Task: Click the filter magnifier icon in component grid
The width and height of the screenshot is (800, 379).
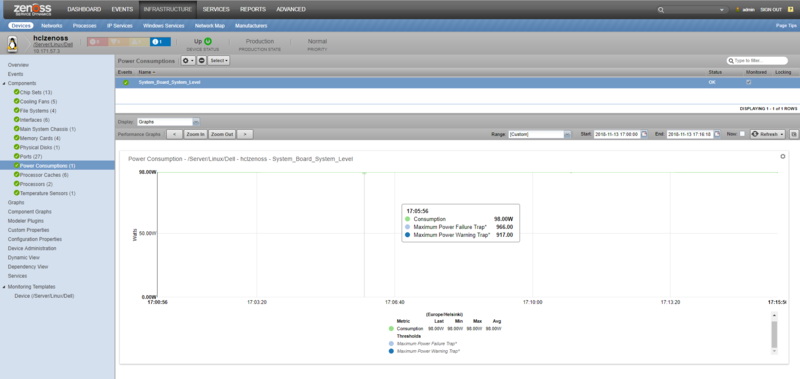Action: [x=731, y=61]
